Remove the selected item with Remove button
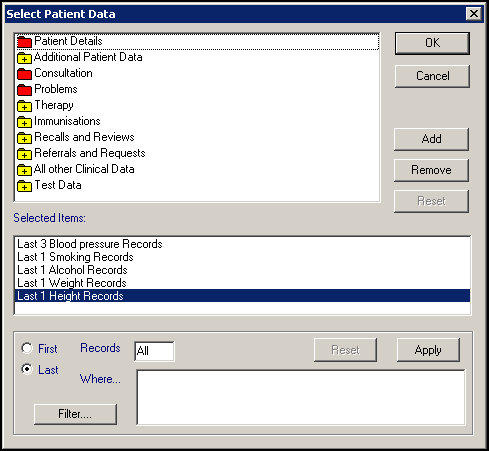Image resolution: width=489 pixels, height=451 pixels. click(431, 170)
